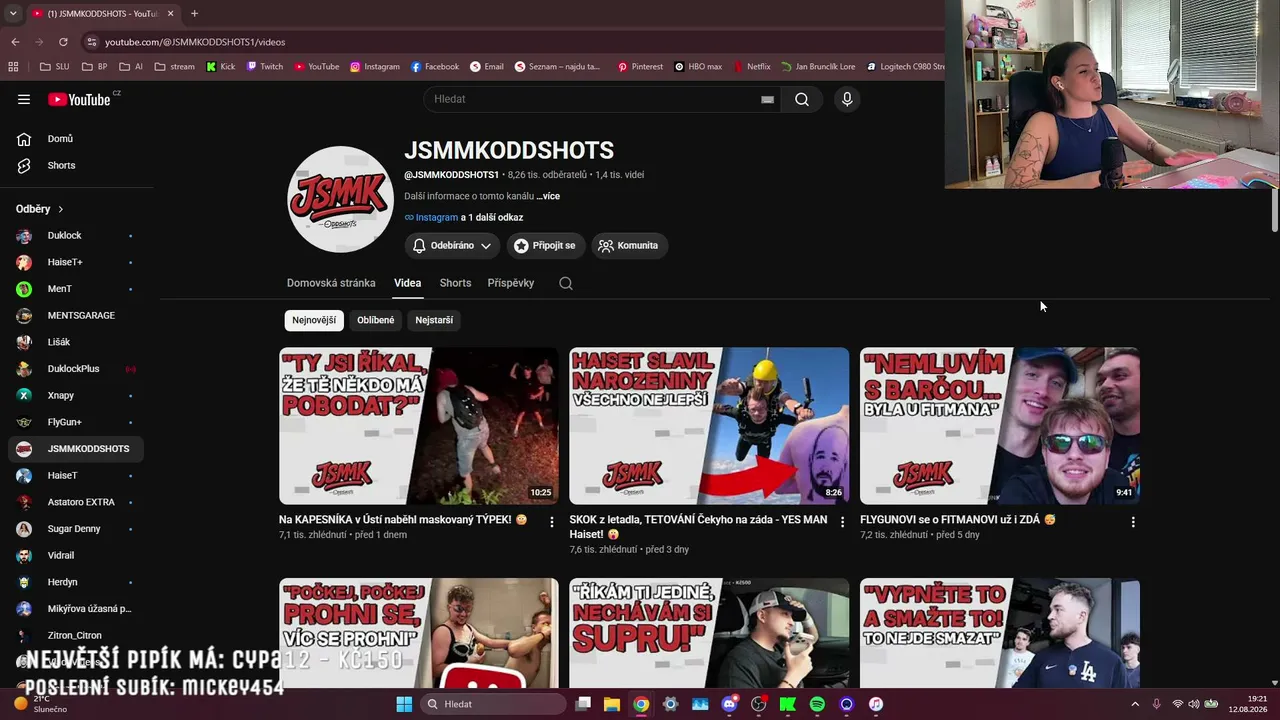
Task: Open Discord from the taskbar
Action: tap(729, 704)
